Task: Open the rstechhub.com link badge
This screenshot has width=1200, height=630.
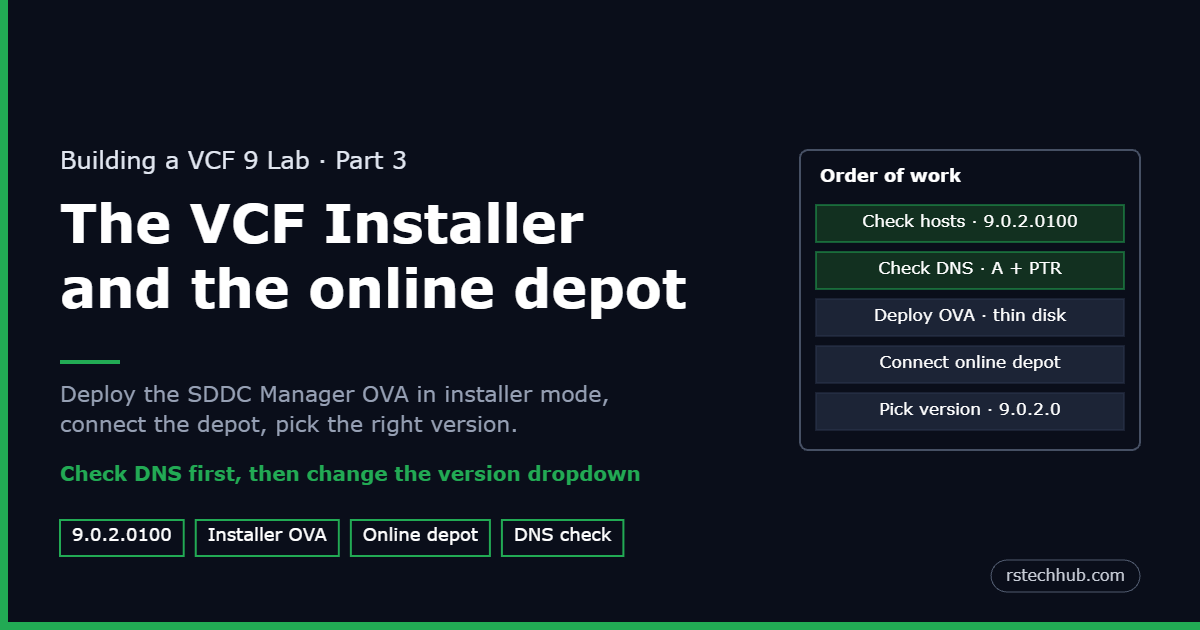Action: click(1066, 576)
